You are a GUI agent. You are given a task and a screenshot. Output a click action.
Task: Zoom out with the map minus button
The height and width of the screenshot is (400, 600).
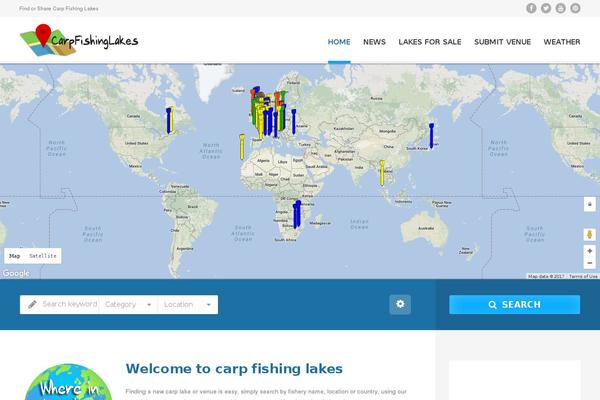point(590,263)
